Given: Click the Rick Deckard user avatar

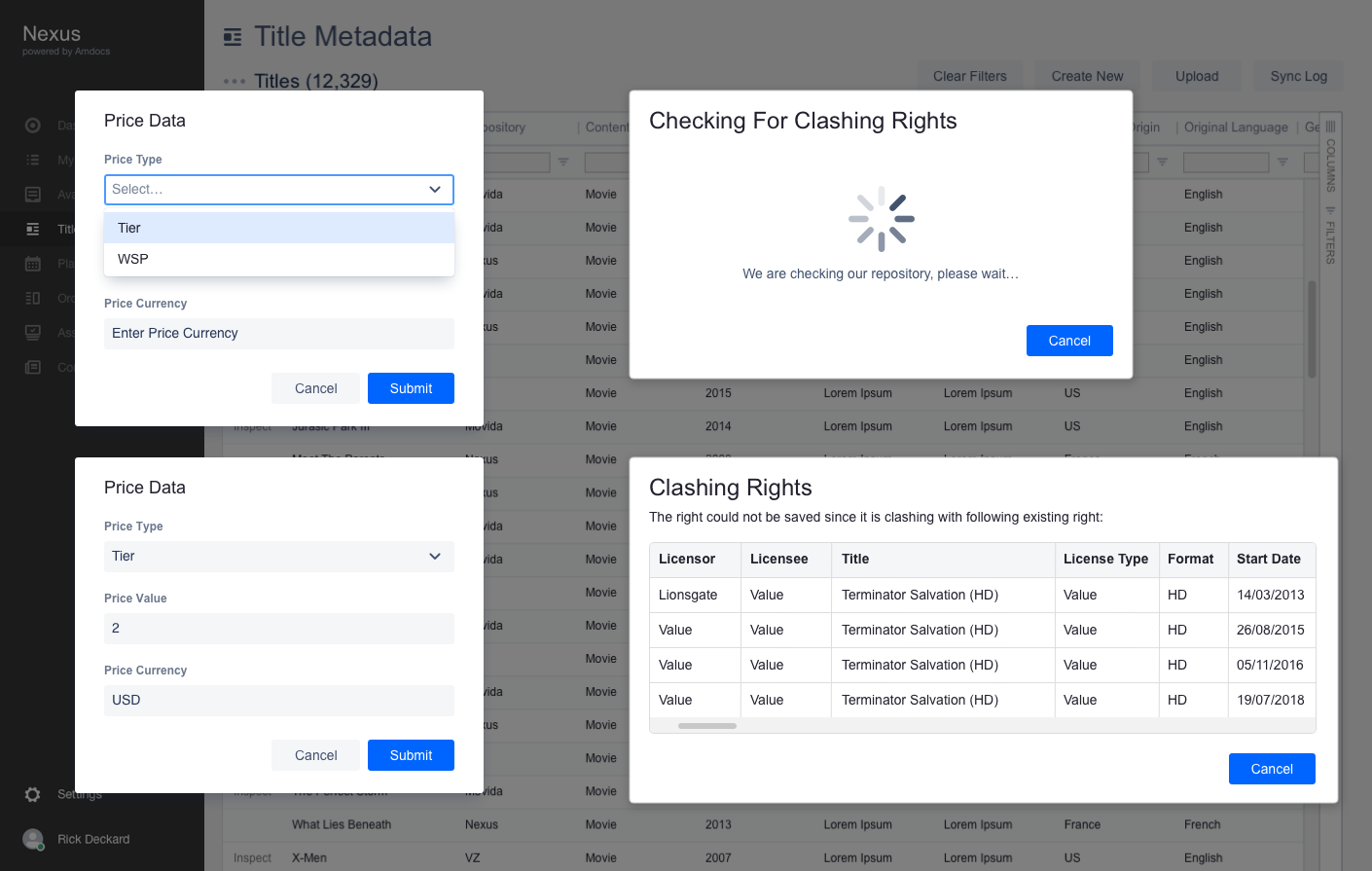Looking at the screenshot, I should tap(33, 839).
